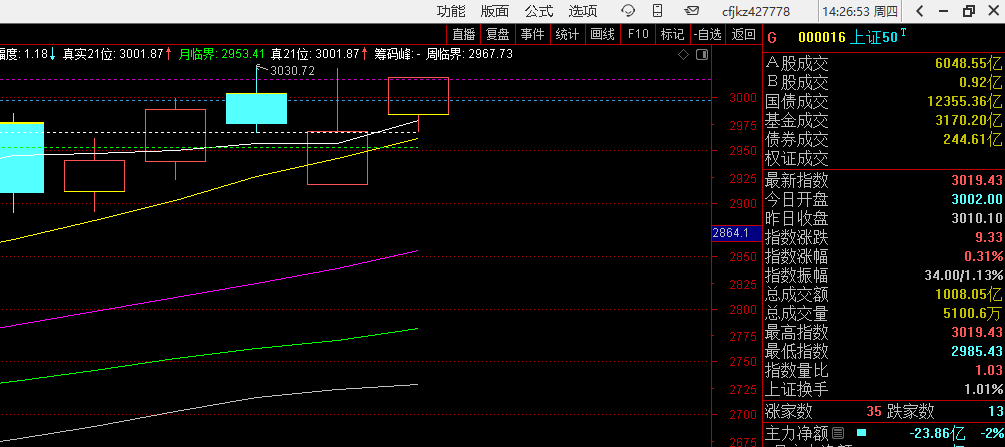1005x447 pixels.
Task: Click the 筹码峰 indicator label
Action: pos(392,54)
